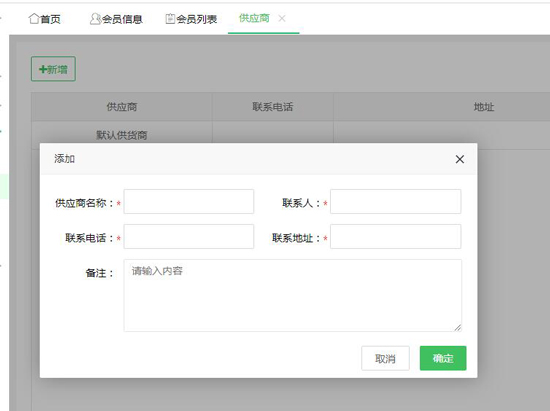Viewport: 550px width, 411px height.
Task: Switch to the 会员列表 tab
Action: [191, 19]
